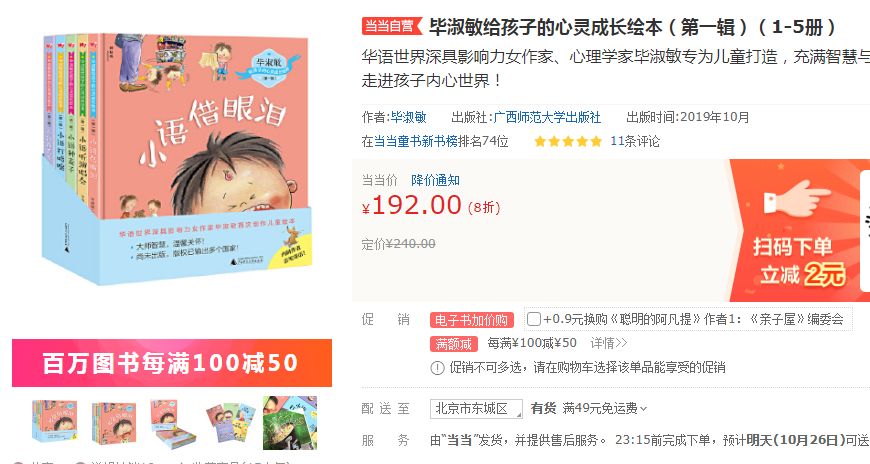Open the 北京市东城区 delivery location dropdown
Screen dimensions: 870x464
point(476,409)
